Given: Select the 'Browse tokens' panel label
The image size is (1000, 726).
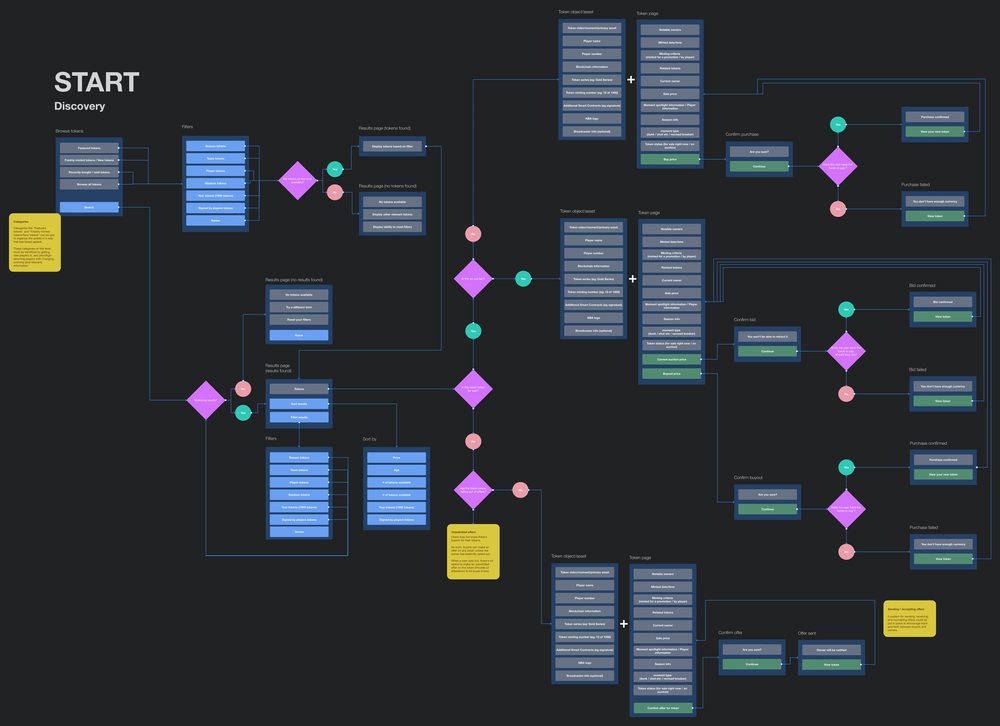Looking at the screenshot, I should tap(70, 131).
